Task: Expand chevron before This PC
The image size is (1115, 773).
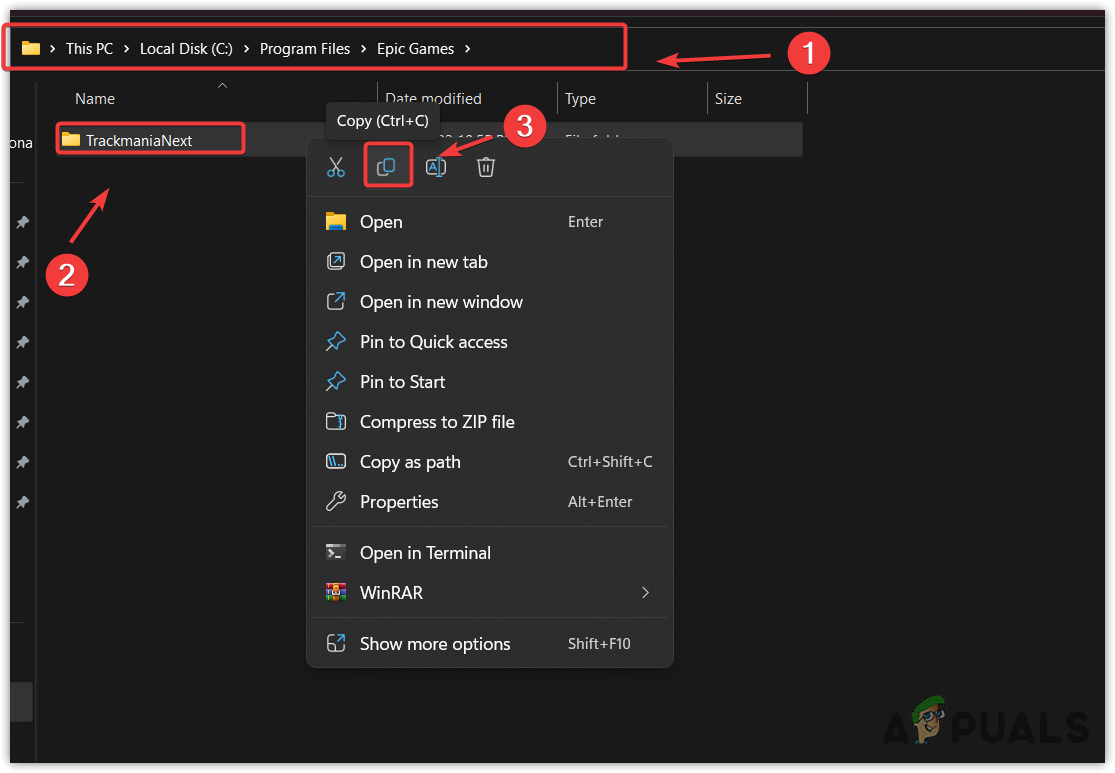Action: (53, 49)
